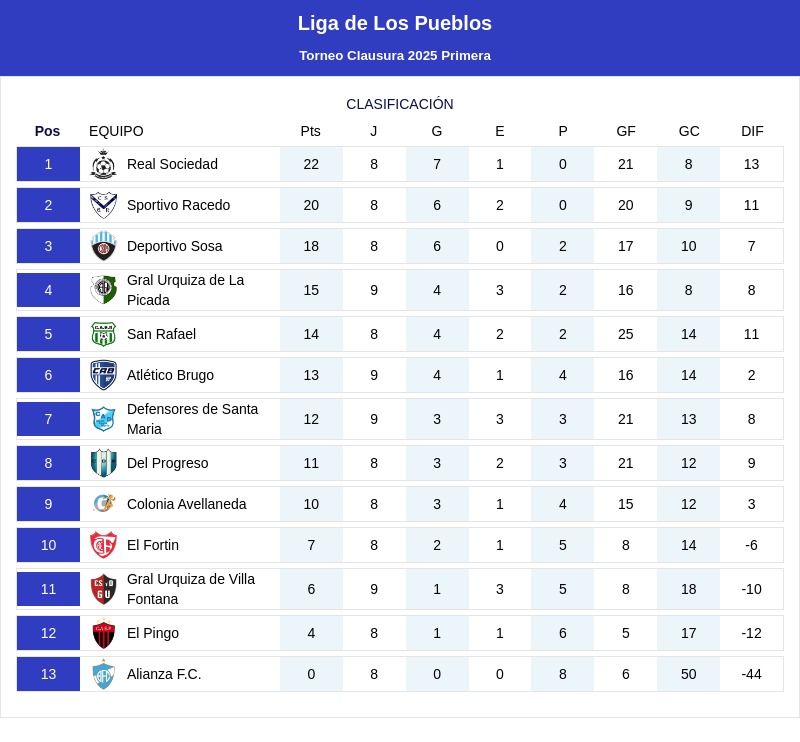800x742 pixels.
Task: Click the Atlético Brugo shield logo
Action: (x=104, y=375)
